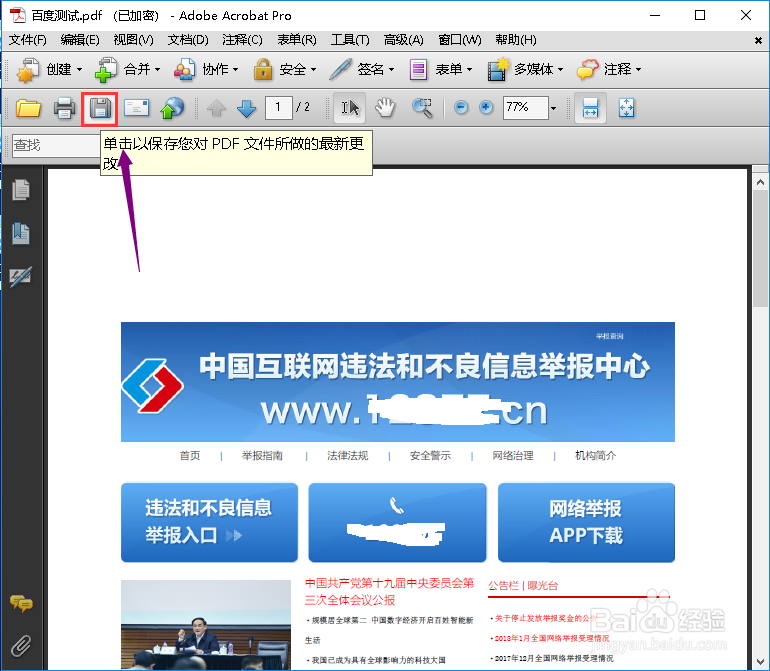The image size is (770, 671).
Task: Open the 表单(R) menu in the menu bar
Action: pyautogui.click(x=297, y=40)
